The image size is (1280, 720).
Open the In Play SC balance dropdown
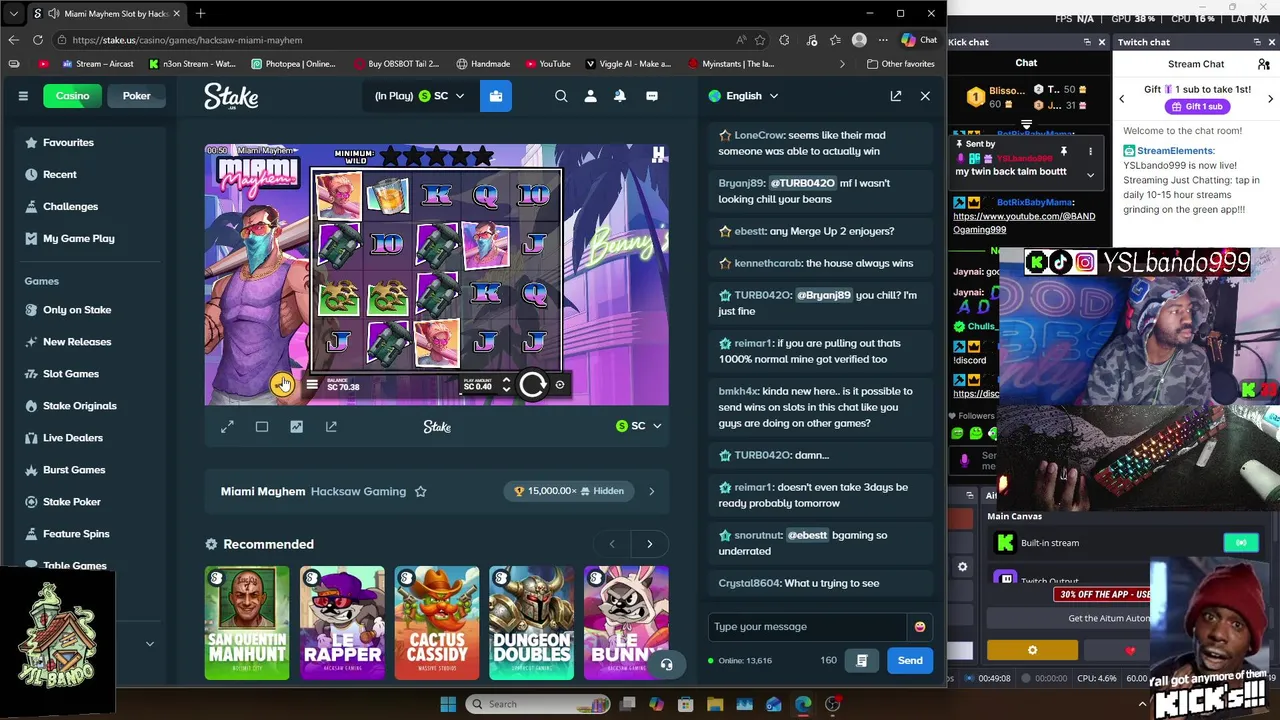(420, 96)
